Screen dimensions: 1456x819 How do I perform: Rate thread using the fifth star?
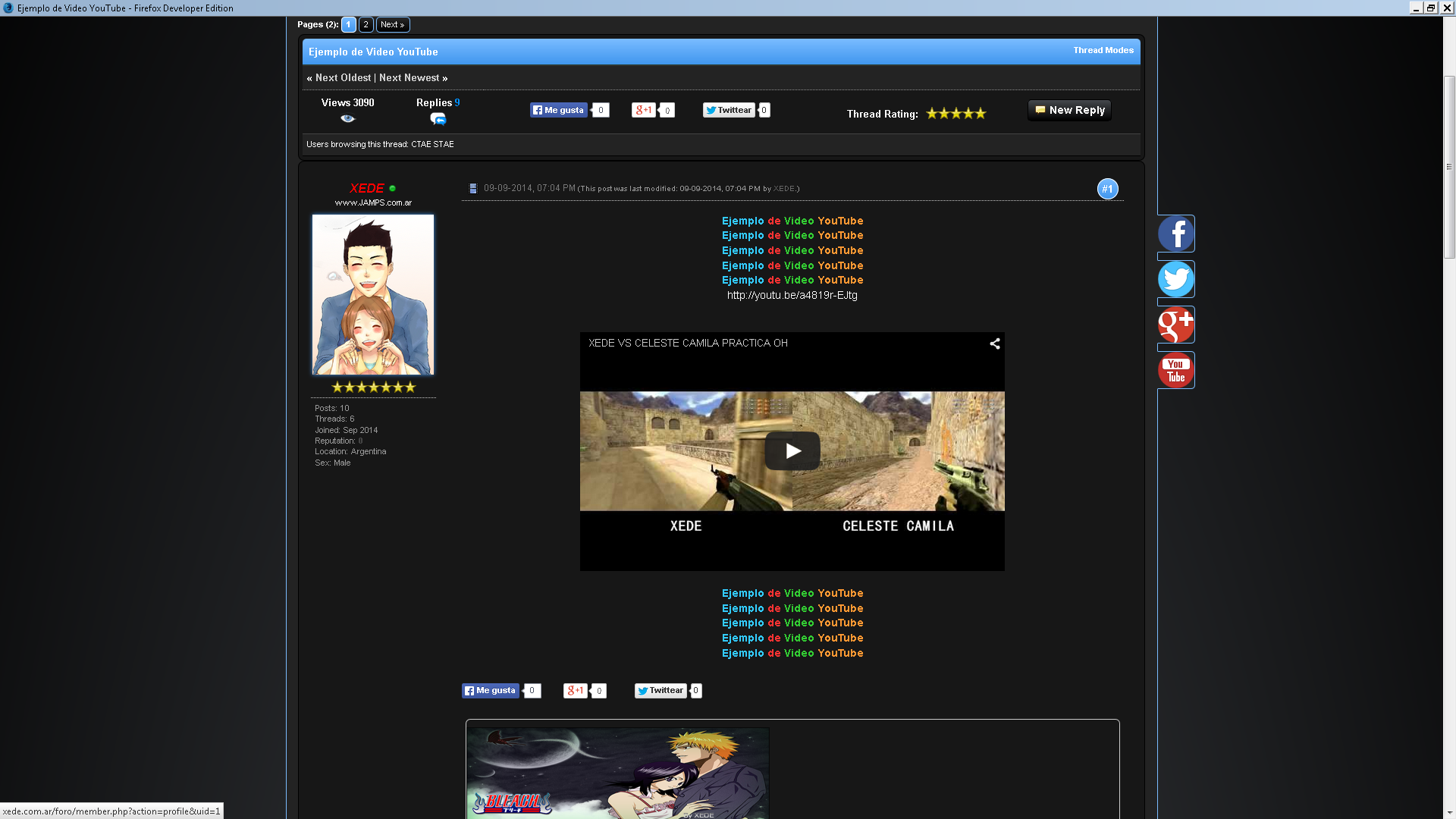coord(981,114)
